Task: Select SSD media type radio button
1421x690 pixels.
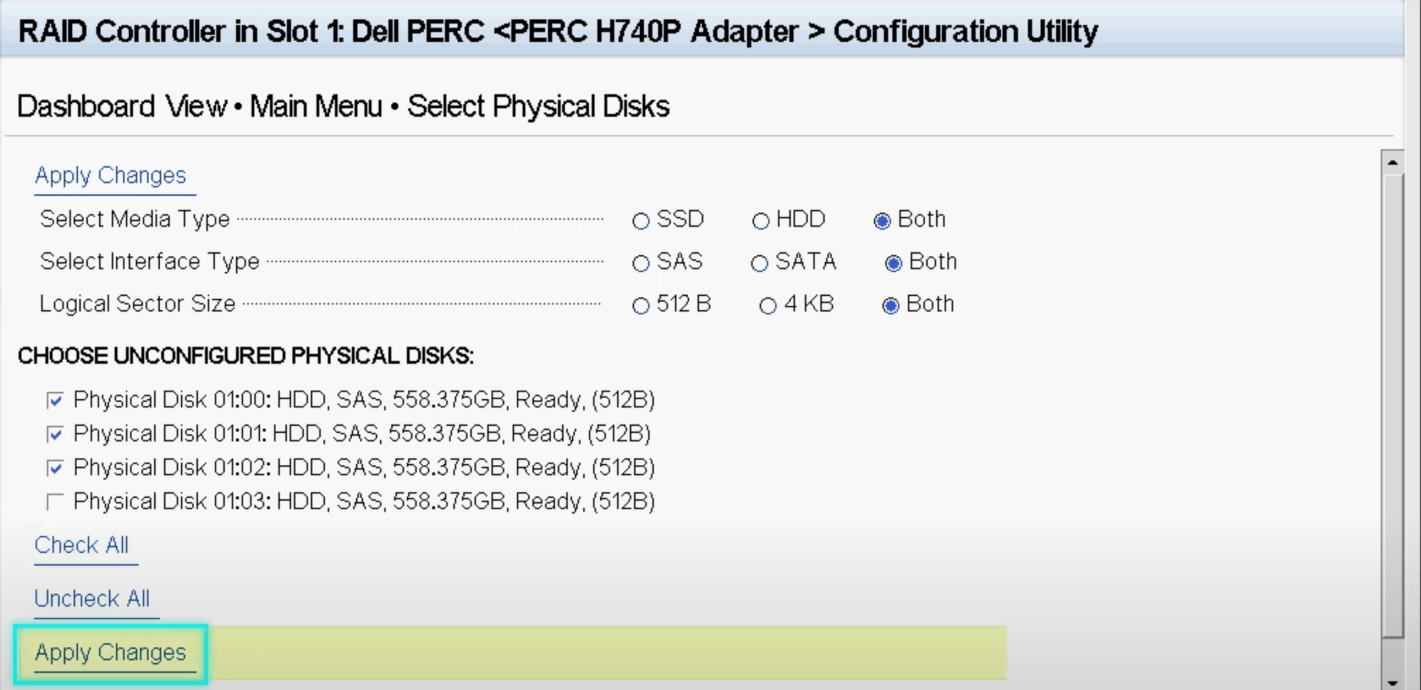Action: [x=641, y=221]
